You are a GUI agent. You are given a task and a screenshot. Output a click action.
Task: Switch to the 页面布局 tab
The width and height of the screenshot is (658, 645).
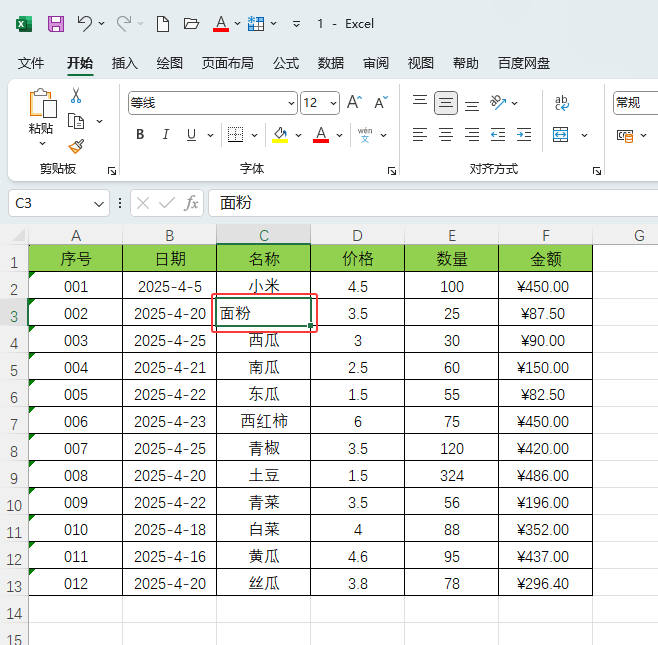coord(227,63)
